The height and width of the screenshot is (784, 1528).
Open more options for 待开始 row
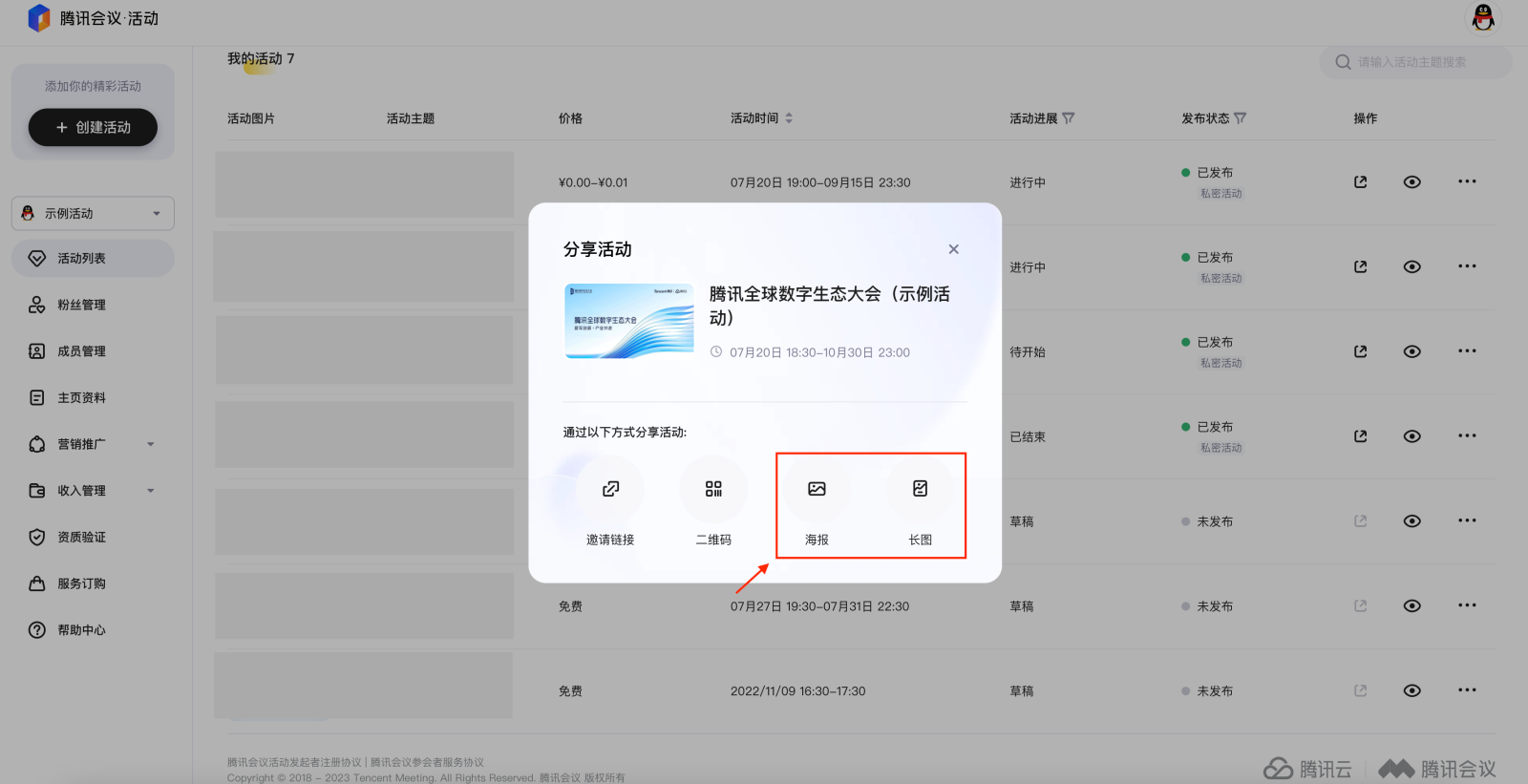tap(1467, 351)
